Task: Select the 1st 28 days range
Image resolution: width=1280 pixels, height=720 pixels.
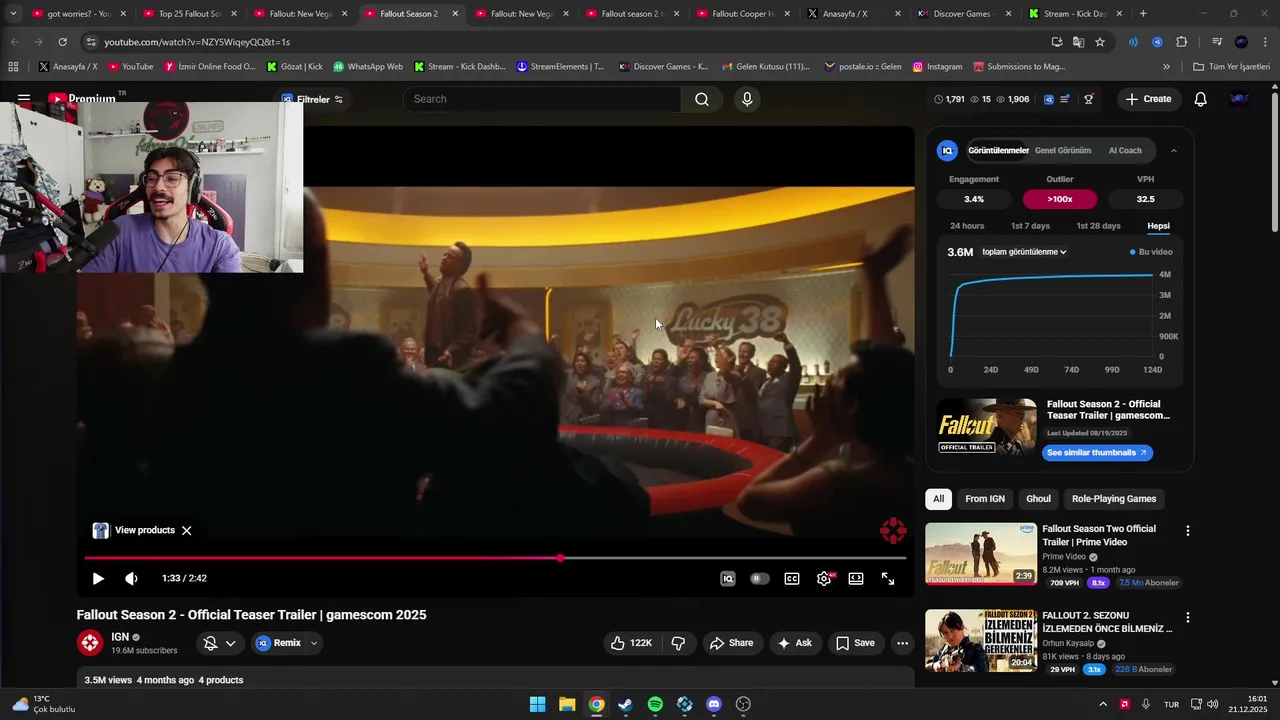Action: coord(1098,226)
